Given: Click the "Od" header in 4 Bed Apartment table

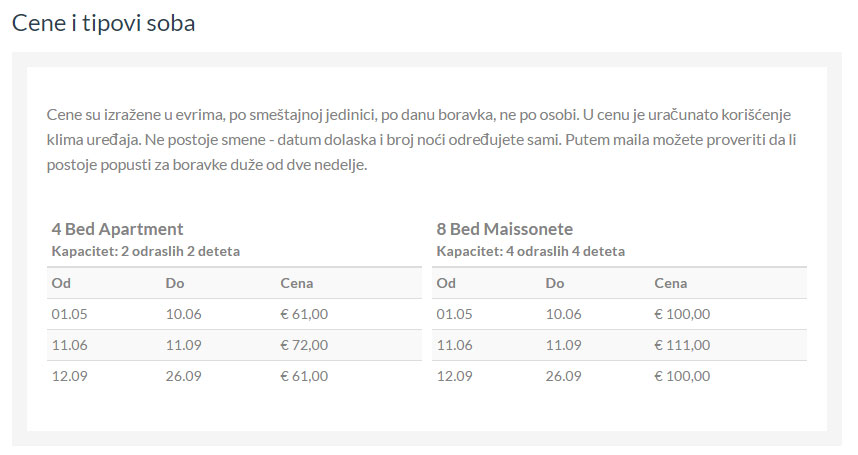Looking at the screenshot, I should 61,283.
